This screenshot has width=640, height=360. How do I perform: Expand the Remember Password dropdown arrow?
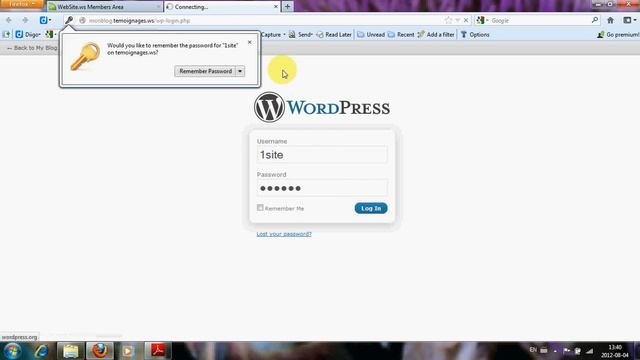click(240, 71)
